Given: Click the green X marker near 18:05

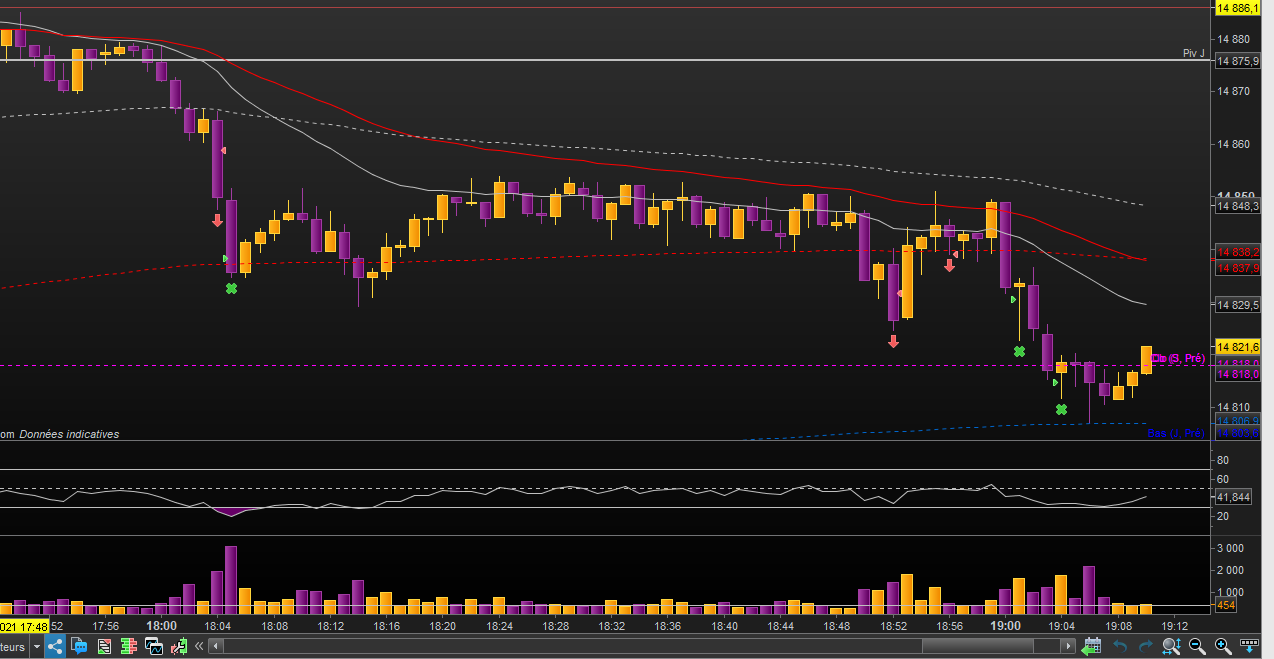Looking at the screenshot, I should click(231, 288).
